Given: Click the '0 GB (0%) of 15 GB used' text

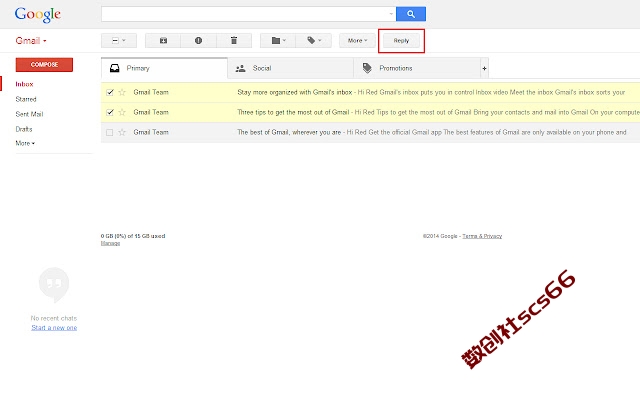Looking at the screenshot, I should point(133,236).
